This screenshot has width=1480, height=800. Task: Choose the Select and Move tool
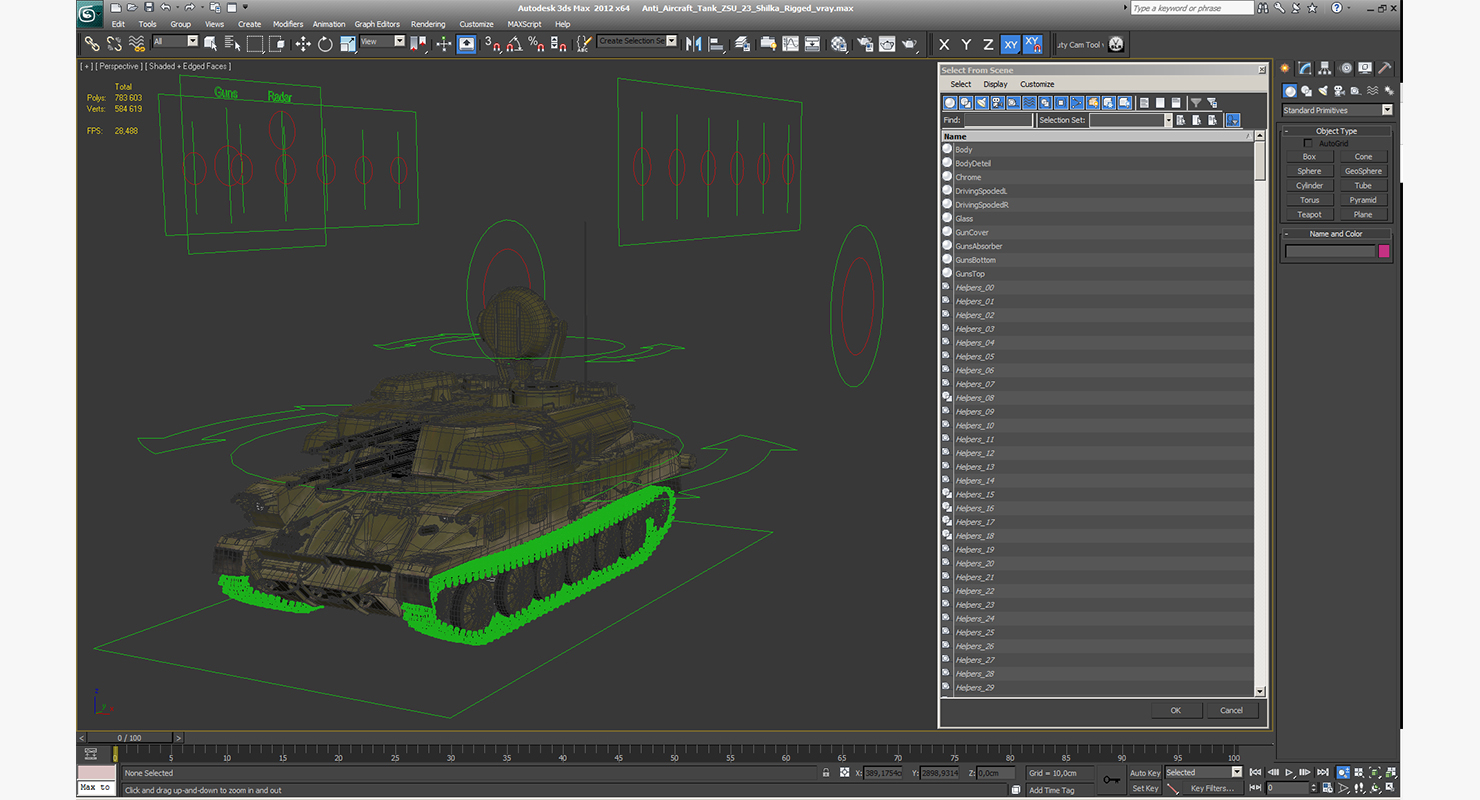click(303, 44)
